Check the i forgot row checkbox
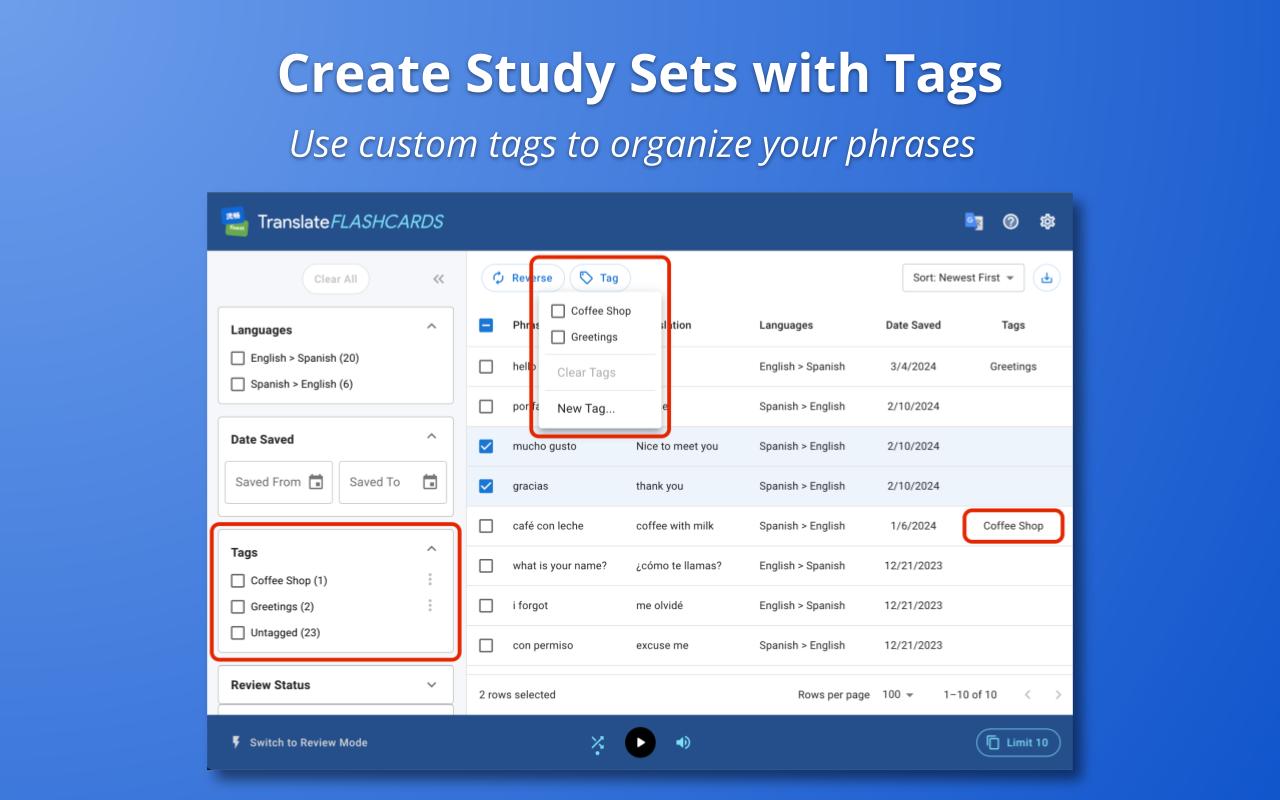 tap(486, 606)
